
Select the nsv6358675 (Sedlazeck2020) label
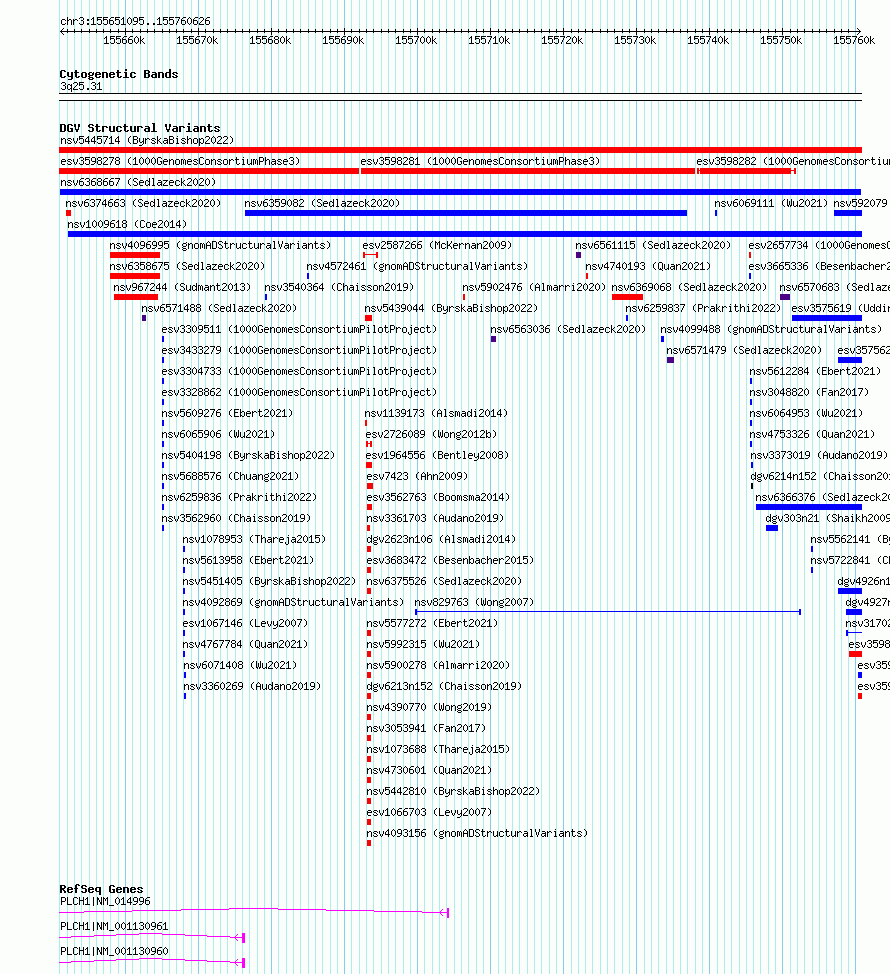pyautogui.click(x=187, y=266)
